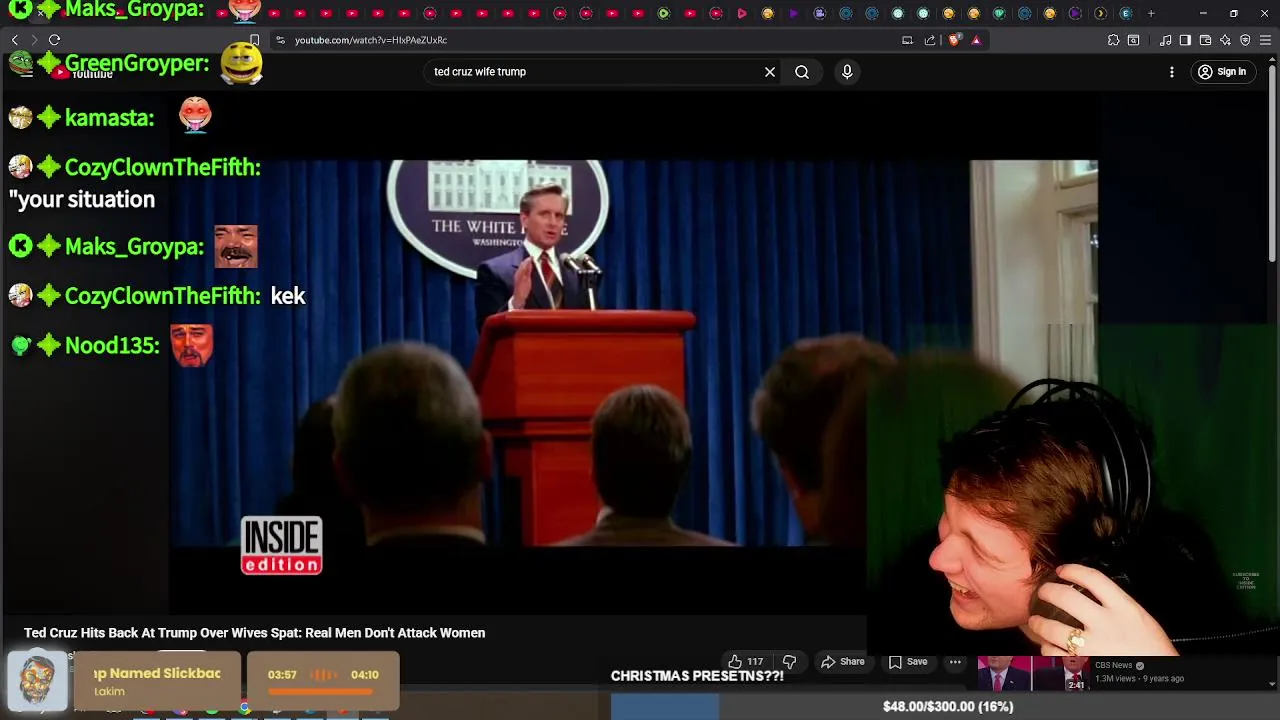The width and height of the screenshot is (1280, 720).
Task: Reload the YouTube page
Action: tap(54, 40)
